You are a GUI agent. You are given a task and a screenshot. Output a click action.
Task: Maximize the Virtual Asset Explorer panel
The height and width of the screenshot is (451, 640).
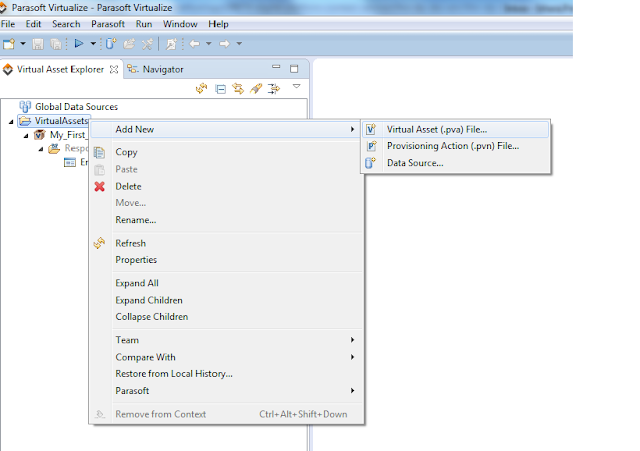294,69
